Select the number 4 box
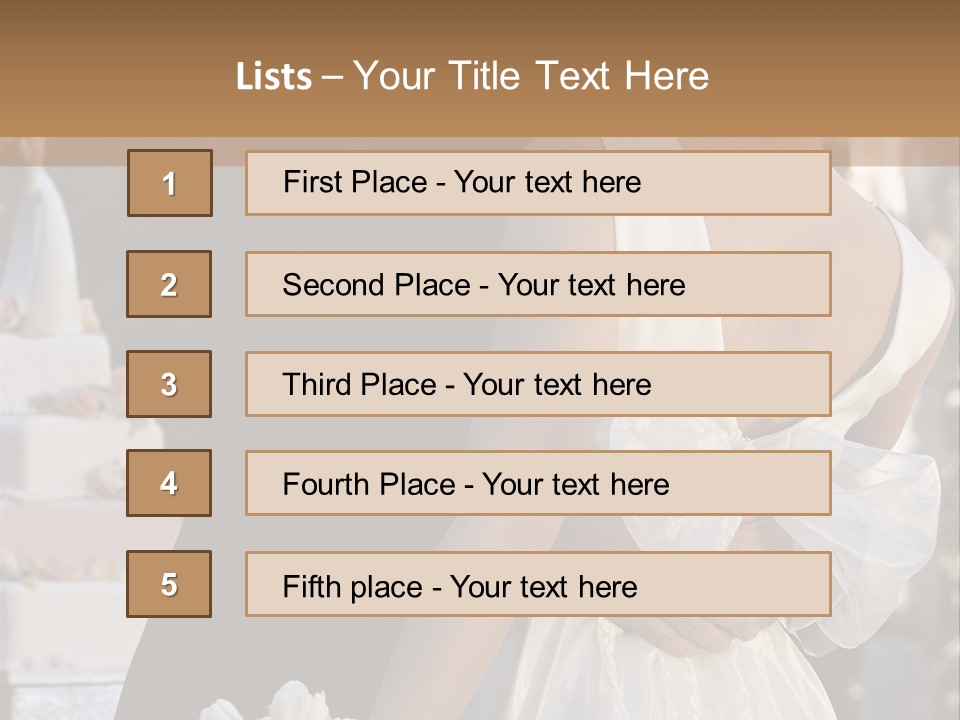 click(x=169, y=483)
